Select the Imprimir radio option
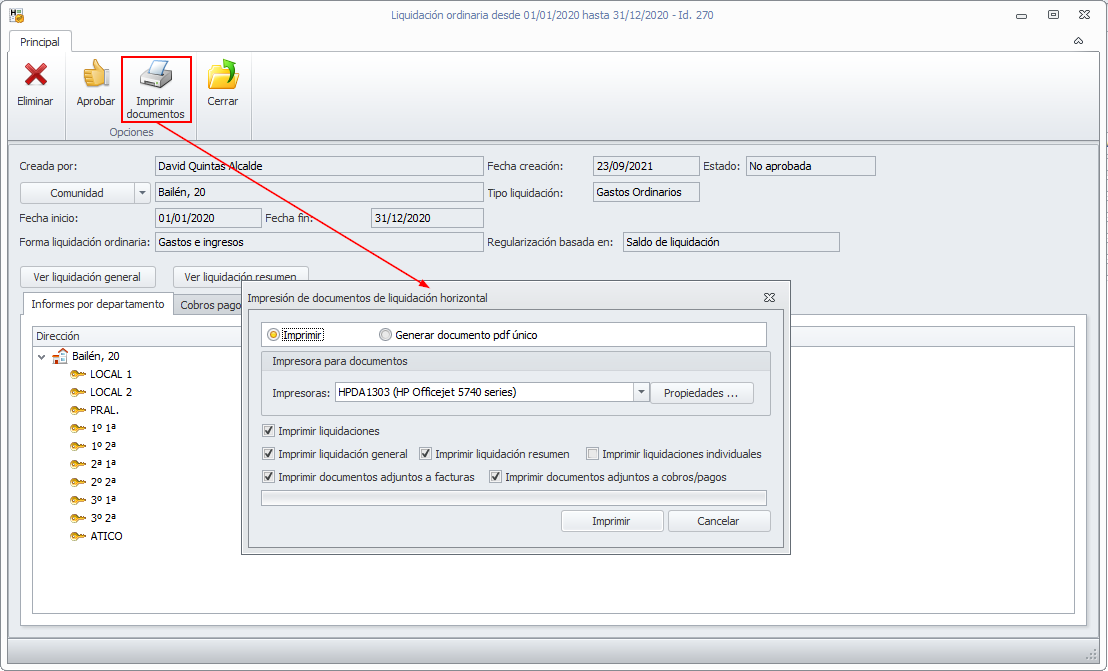Image resolution: width=1108 pixels, height=671 pixels. click(x=273, y=335)
